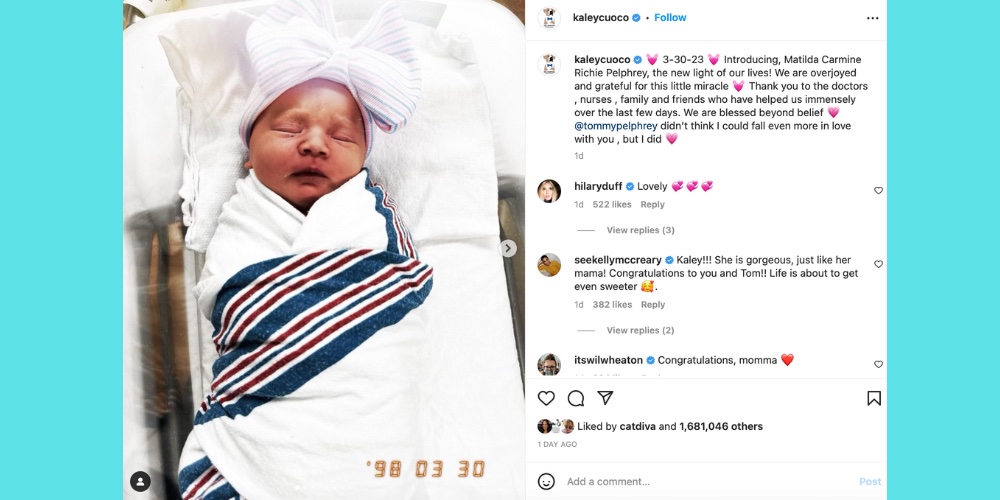Screen dimensions: 1000x500
Task: Show tagged people icon on photo
Action: 140,481
